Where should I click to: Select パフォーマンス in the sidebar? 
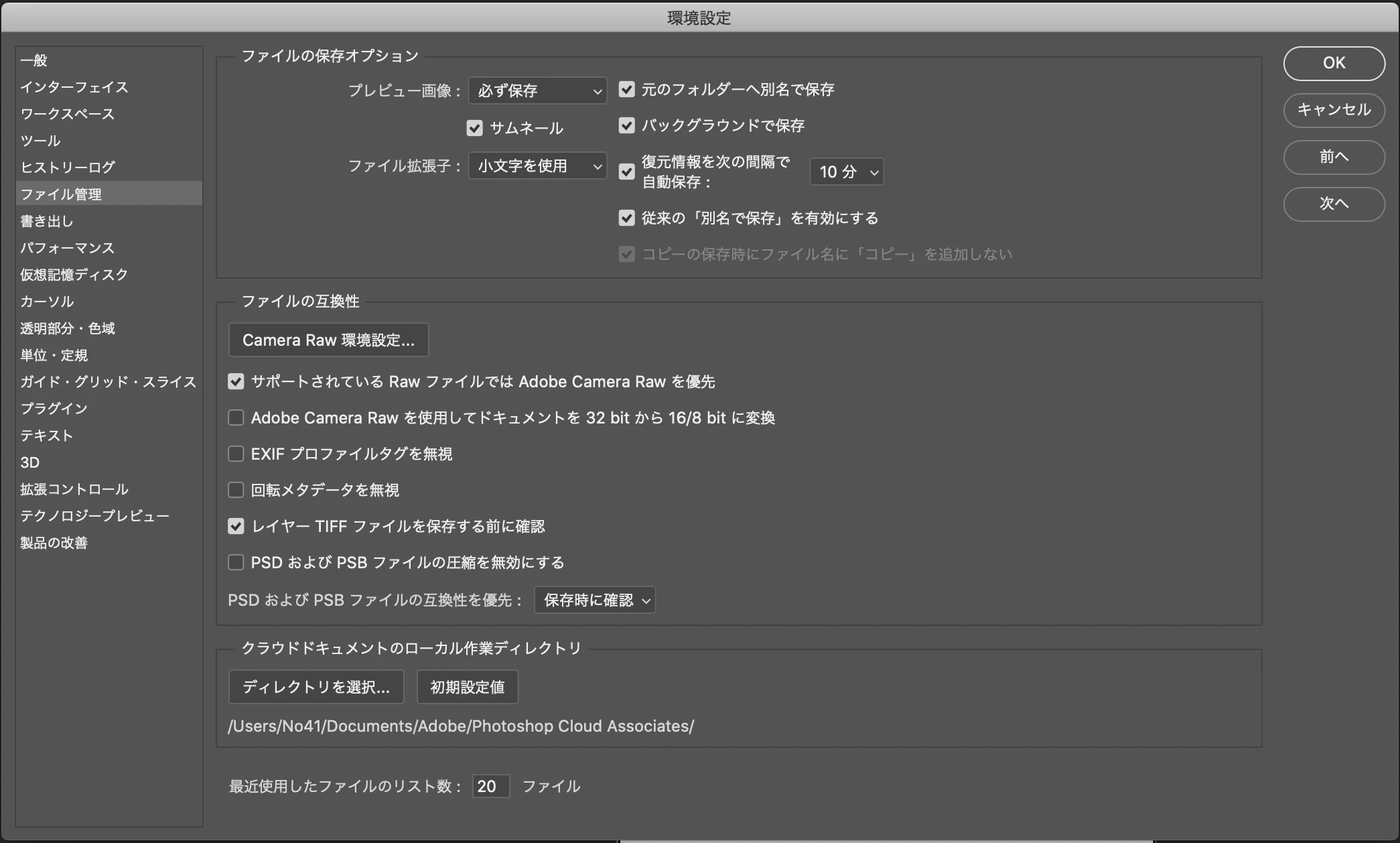67,248
